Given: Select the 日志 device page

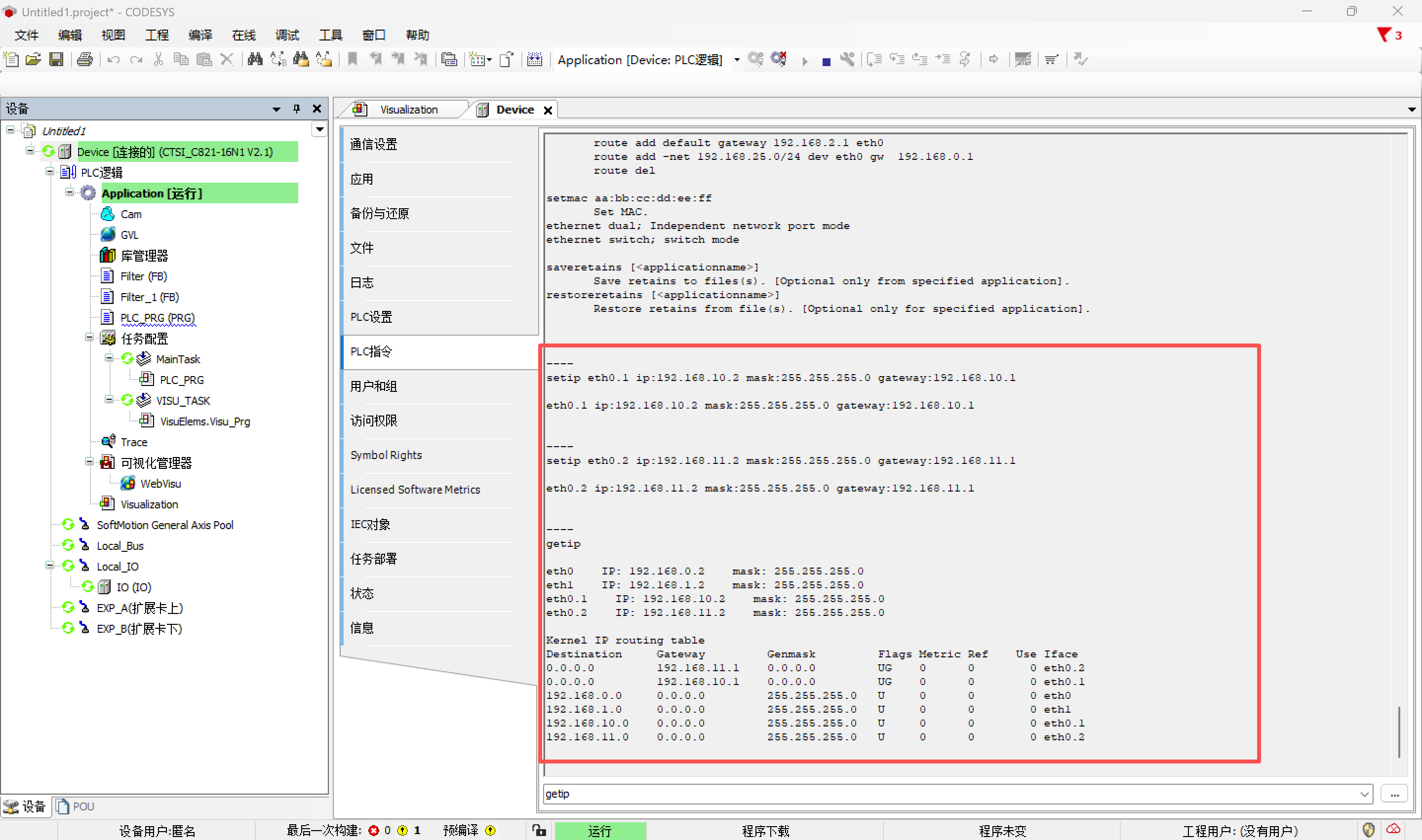Looking at the screenshot, I should click(x=361, y=282).
